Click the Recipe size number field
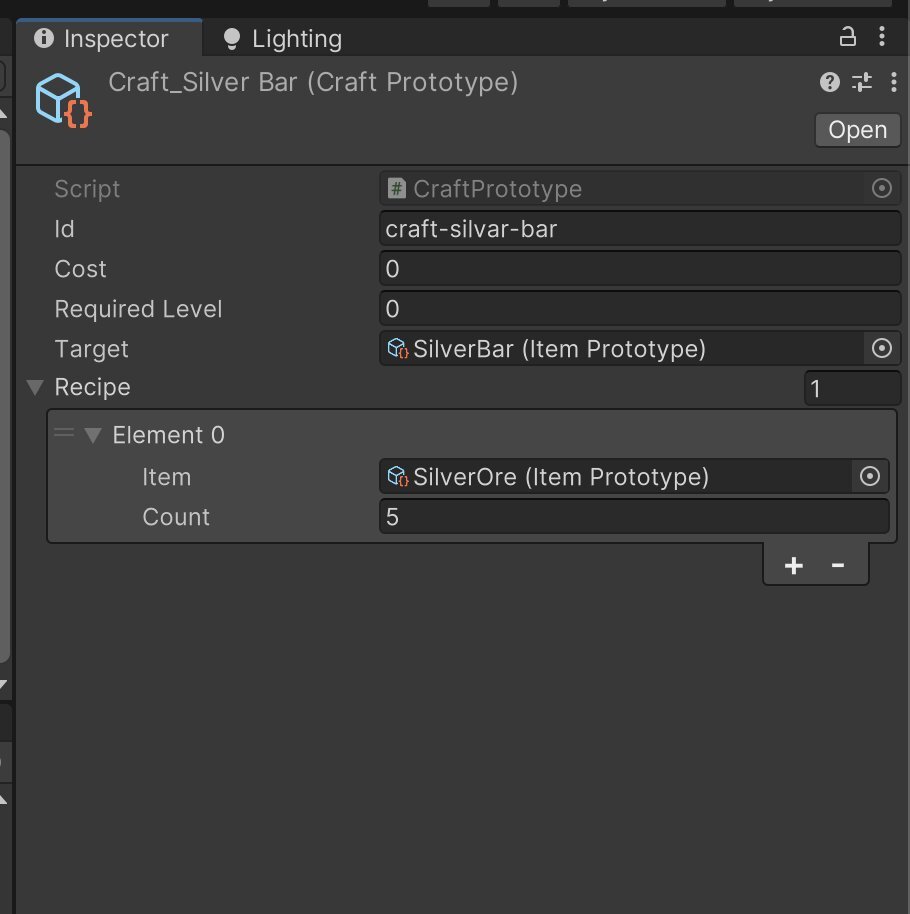The height and width of the screenshot is (914, 910). click(x=852, y=388)
